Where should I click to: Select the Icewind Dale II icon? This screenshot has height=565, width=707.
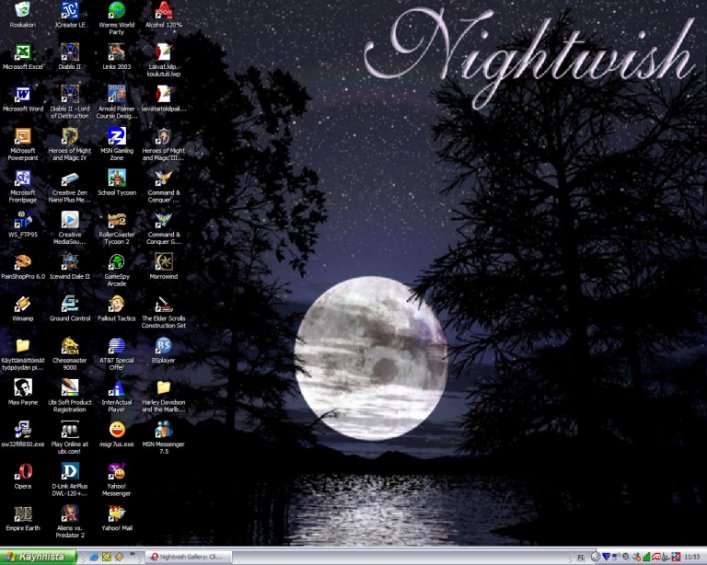pyautogui.click(x=70, y=262)
